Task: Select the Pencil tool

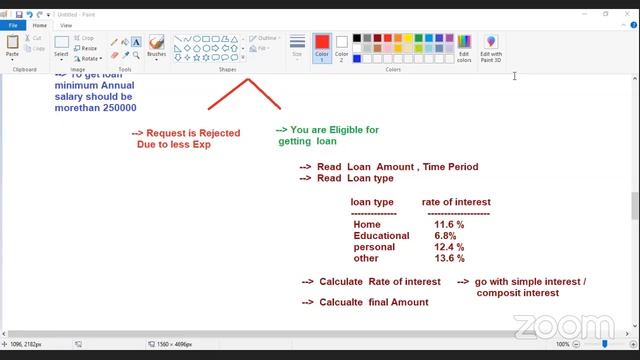Action: tap(114, 42)
